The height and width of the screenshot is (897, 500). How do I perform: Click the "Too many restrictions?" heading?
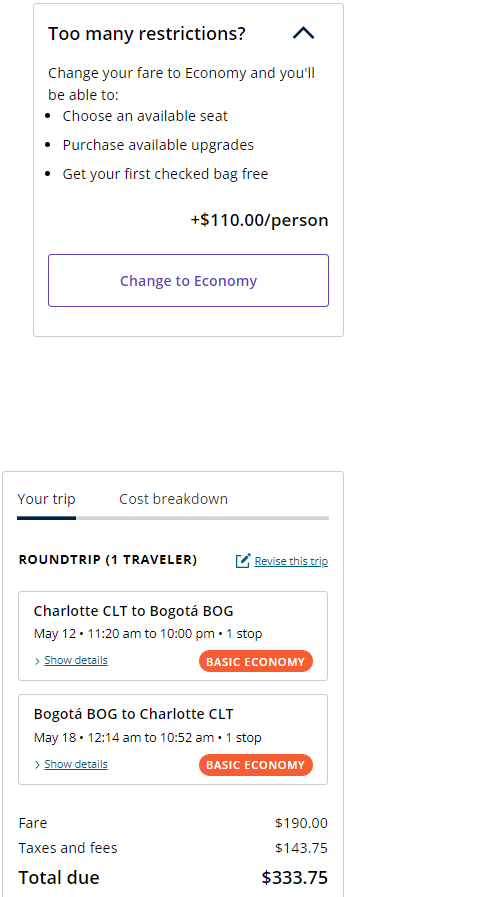click(x=146, y=34)
